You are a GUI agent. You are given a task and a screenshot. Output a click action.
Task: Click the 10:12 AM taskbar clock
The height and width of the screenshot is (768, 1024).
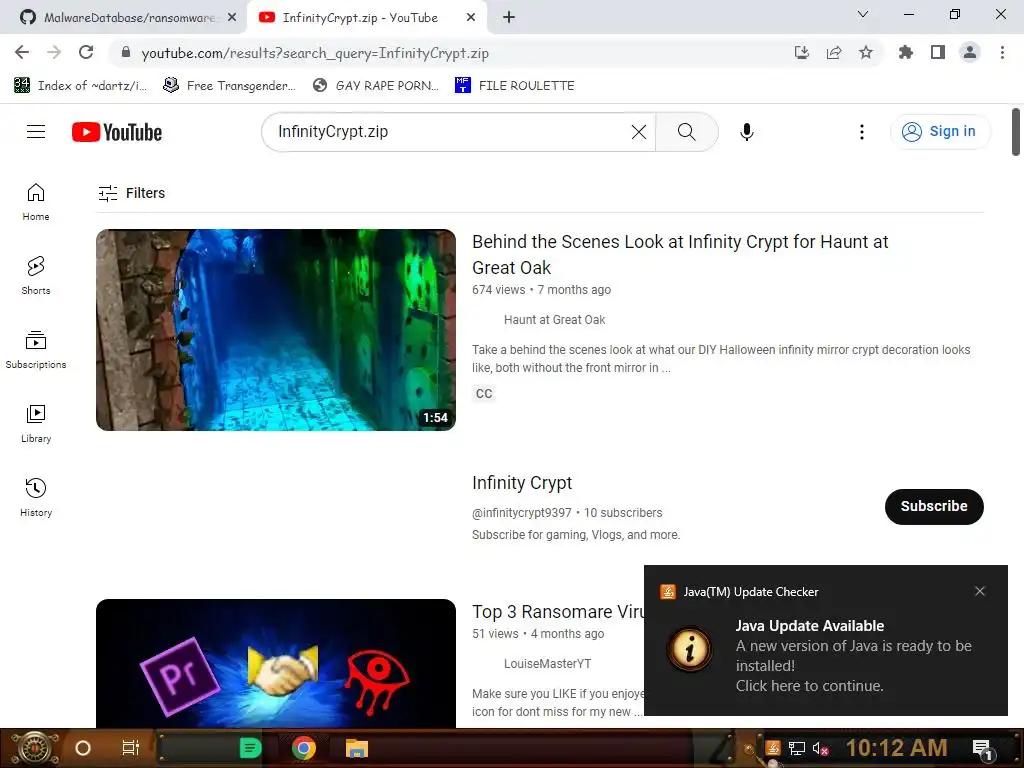[x=897, y=748]
